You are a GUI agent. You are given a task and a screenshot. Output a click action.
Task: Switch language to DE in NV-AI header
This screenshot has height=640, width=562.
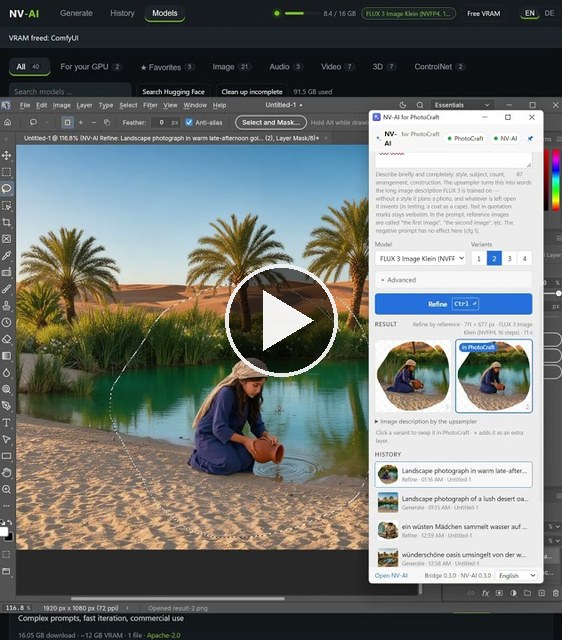click(x=549, y=13)
